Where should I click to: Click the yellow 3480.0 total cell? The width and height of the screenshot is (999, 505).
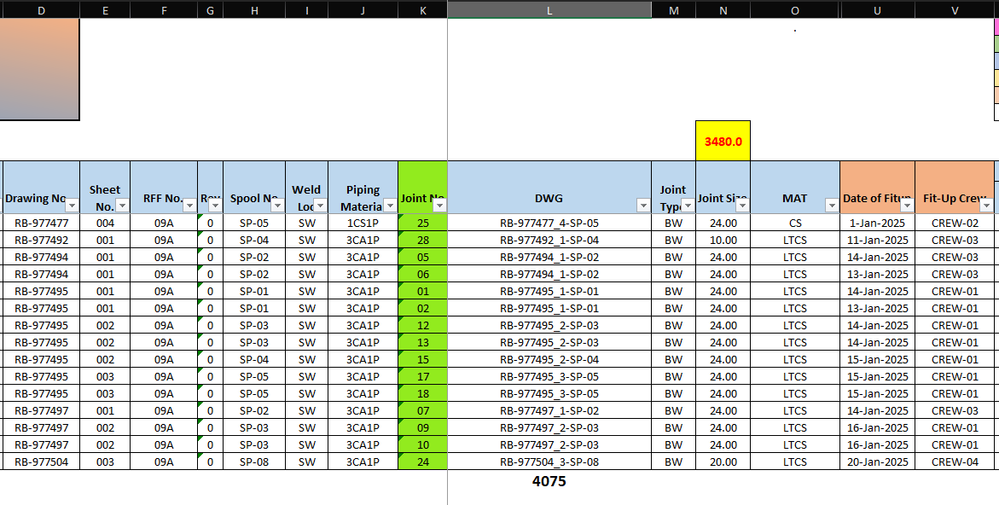[723, 141]
